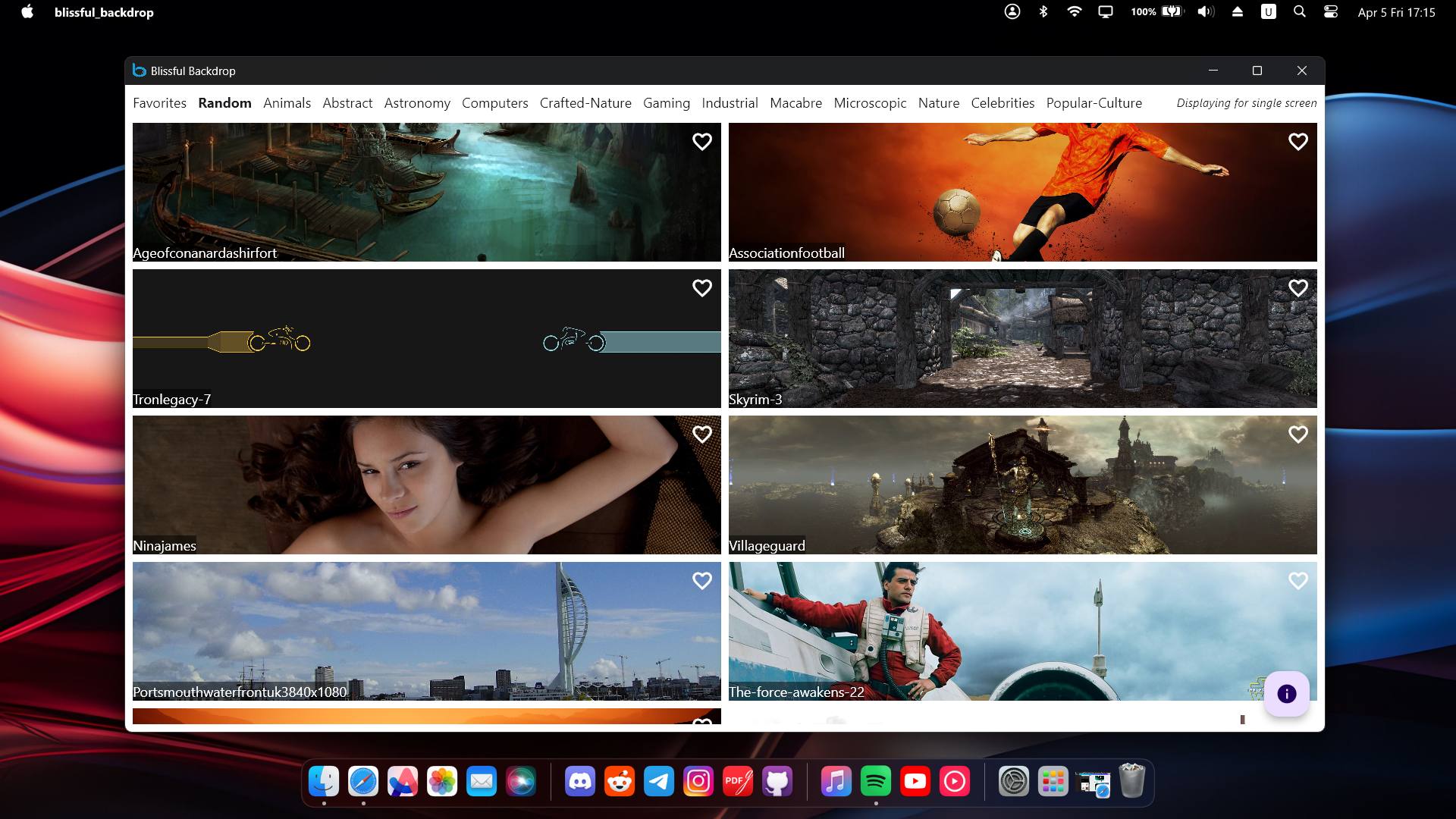Select the Gaming category
The height and width of the screenshot is (819, 1456).
(666, 103)
